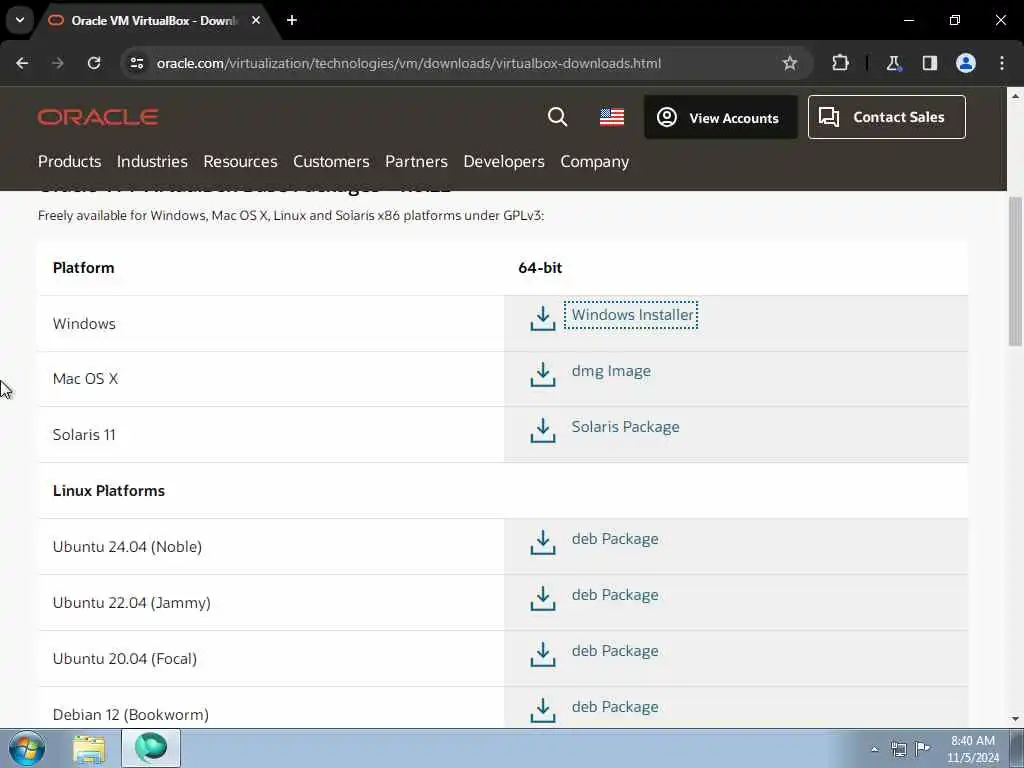Open the Windows Start button

(x=27, y=748)
